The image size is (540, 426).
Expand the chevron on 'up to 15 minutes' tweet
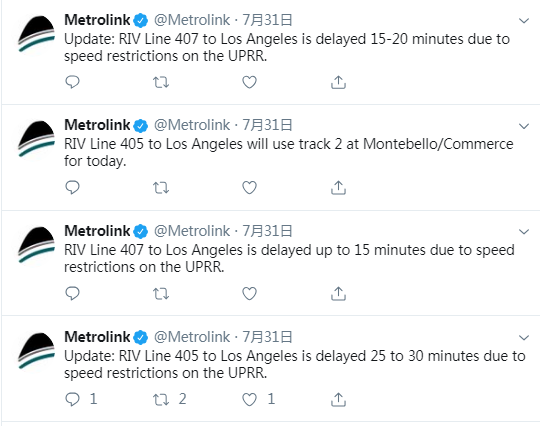524,231
